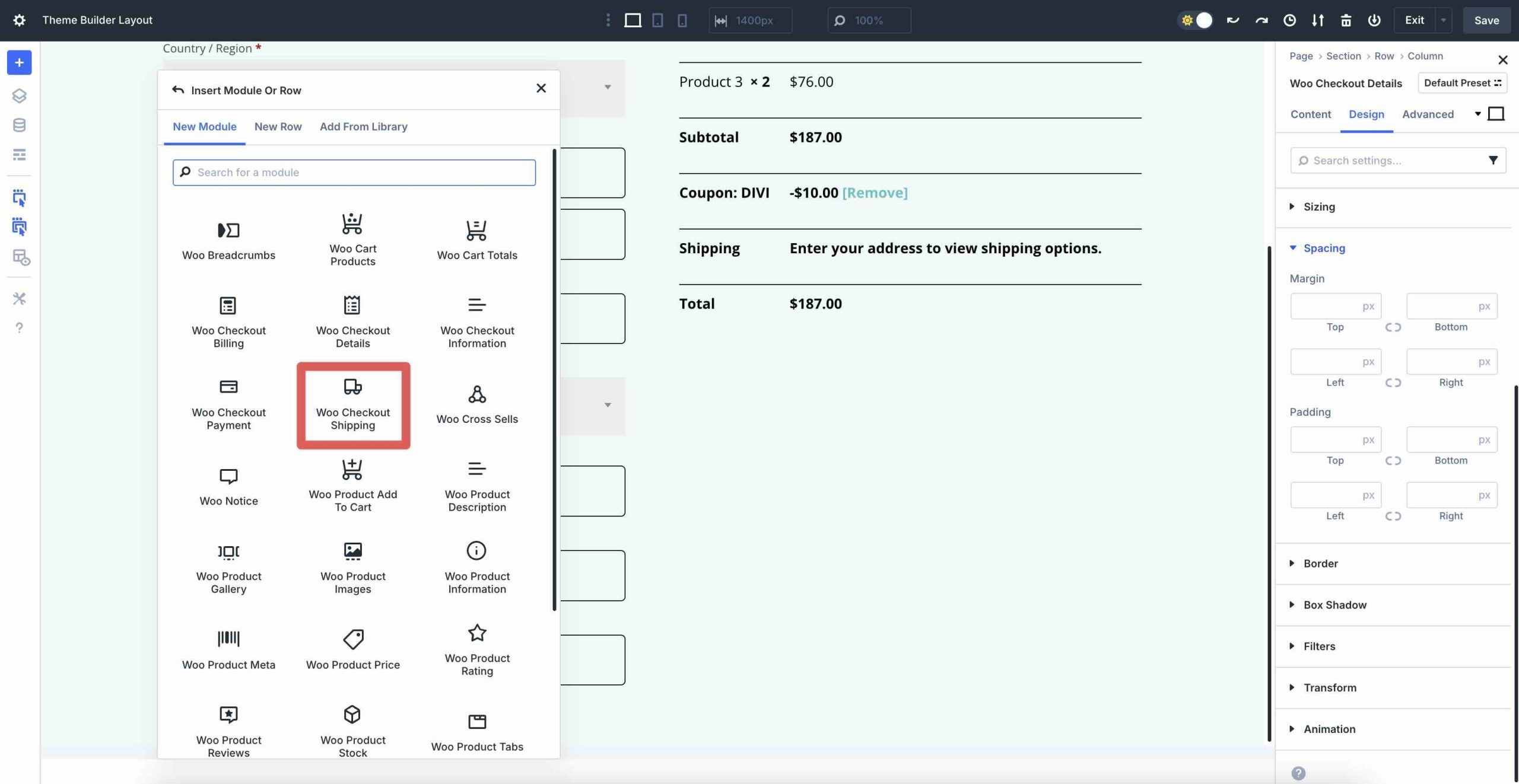
Task: Switch to the Add From Library tab
Action: [x=363, y=126]
